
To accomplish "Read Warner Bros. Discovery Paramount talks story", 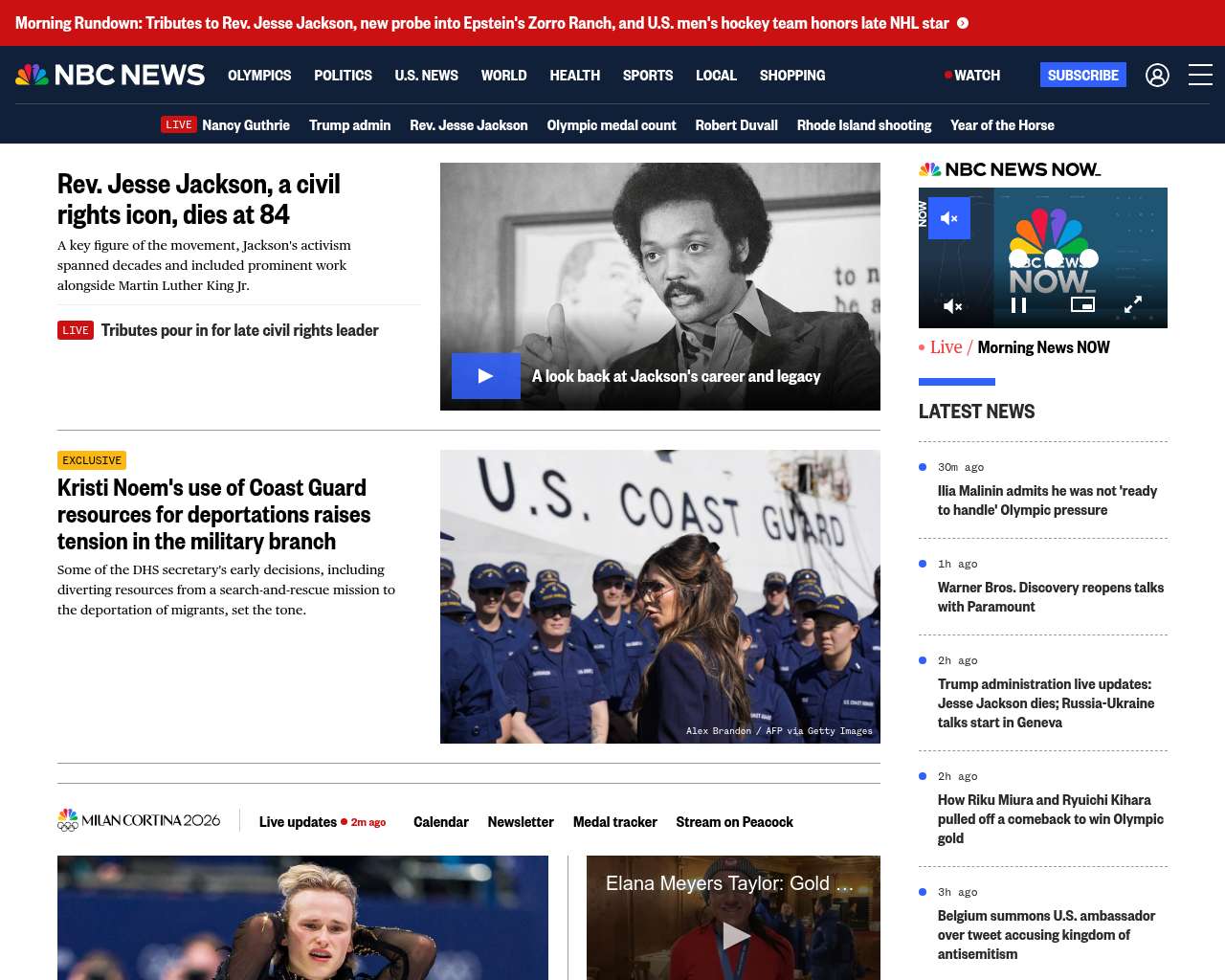I will pyautogui.click(x=1050, y=597).
